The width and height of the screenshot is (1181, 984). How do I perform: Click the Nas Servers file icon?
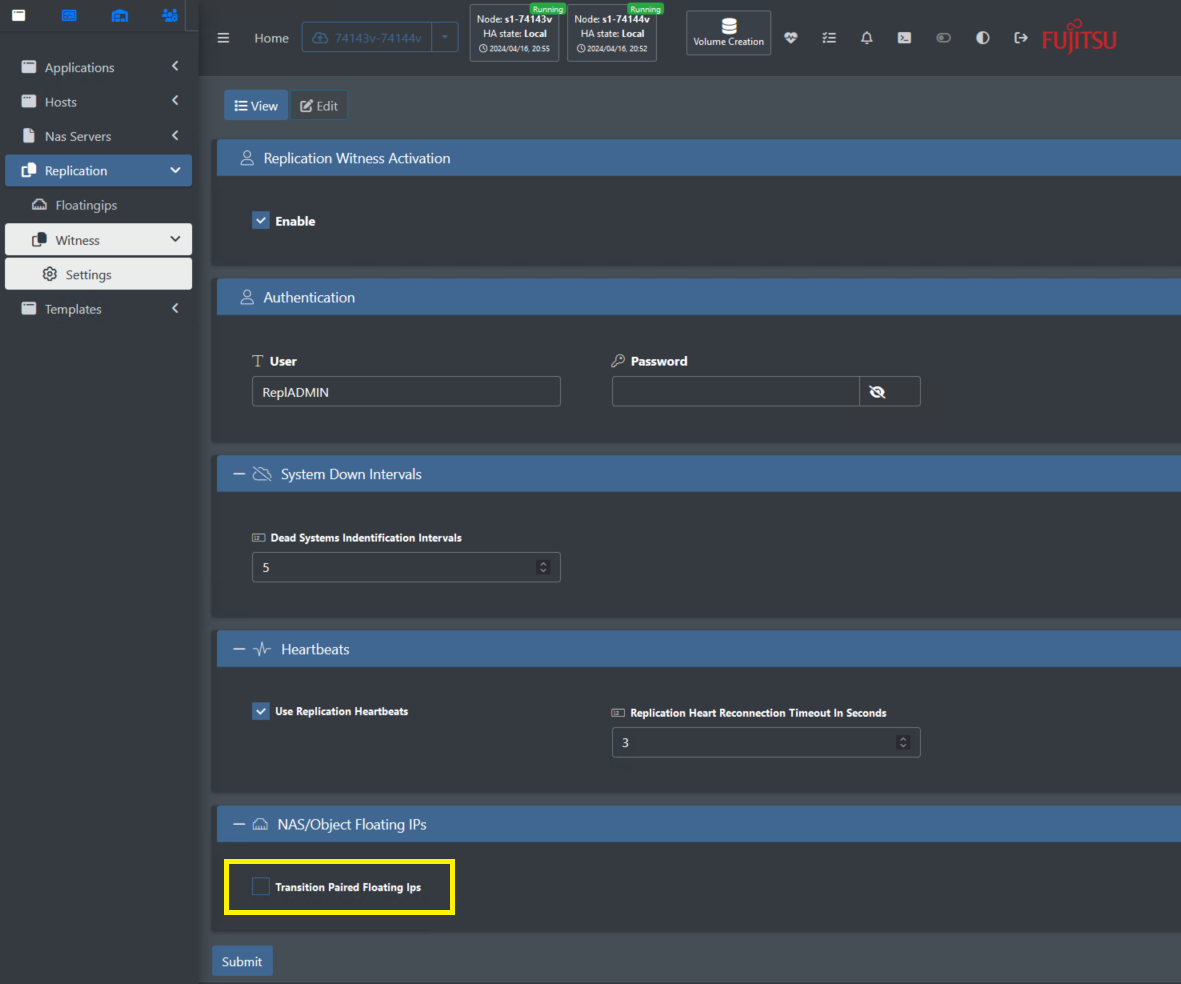coord(29,136)
